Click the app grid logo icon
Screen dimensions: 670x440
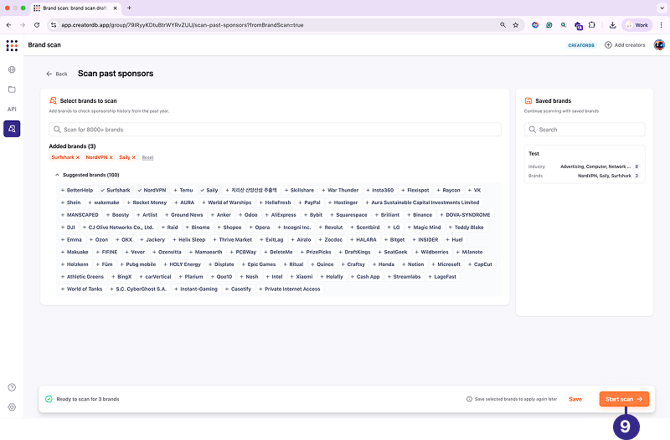12,45
